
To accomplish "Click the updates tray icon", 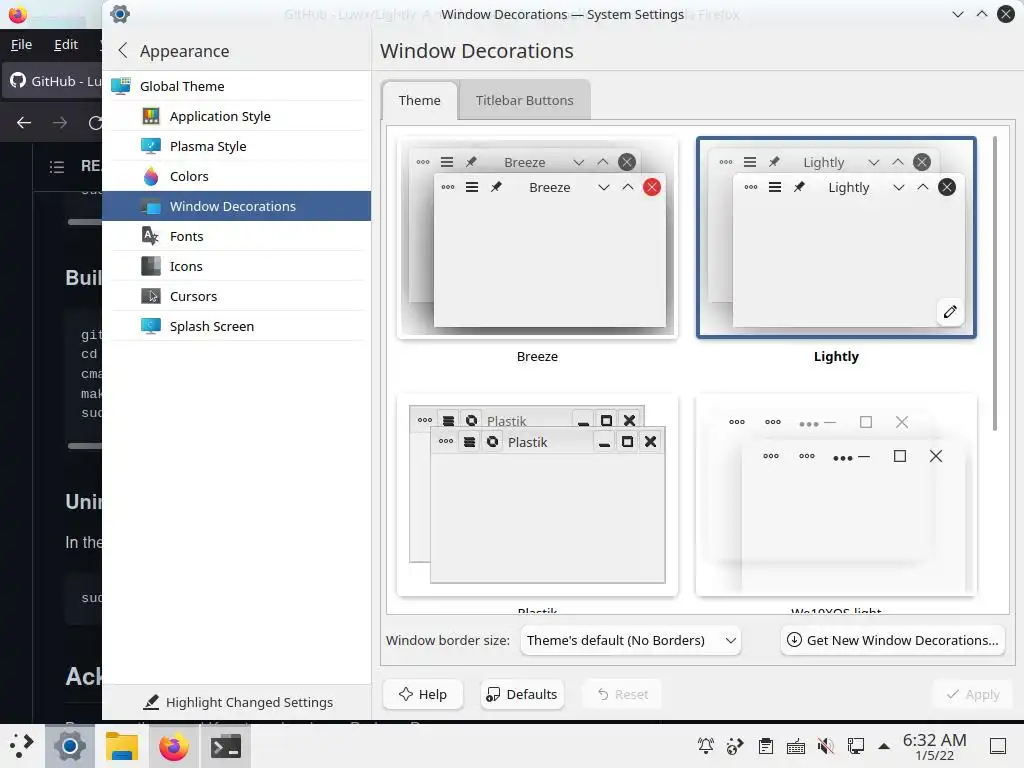I will coord(735,746).
